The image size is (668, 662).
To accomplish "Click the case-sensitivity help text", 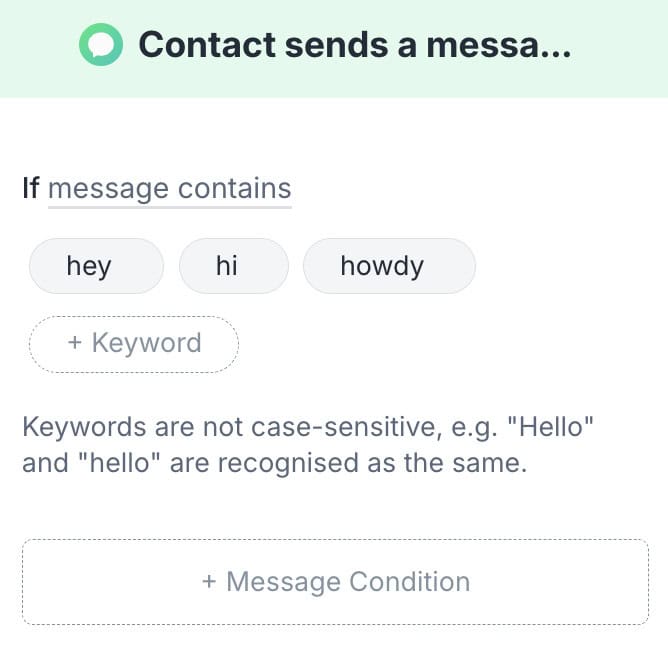I will (x=308, y=446).
